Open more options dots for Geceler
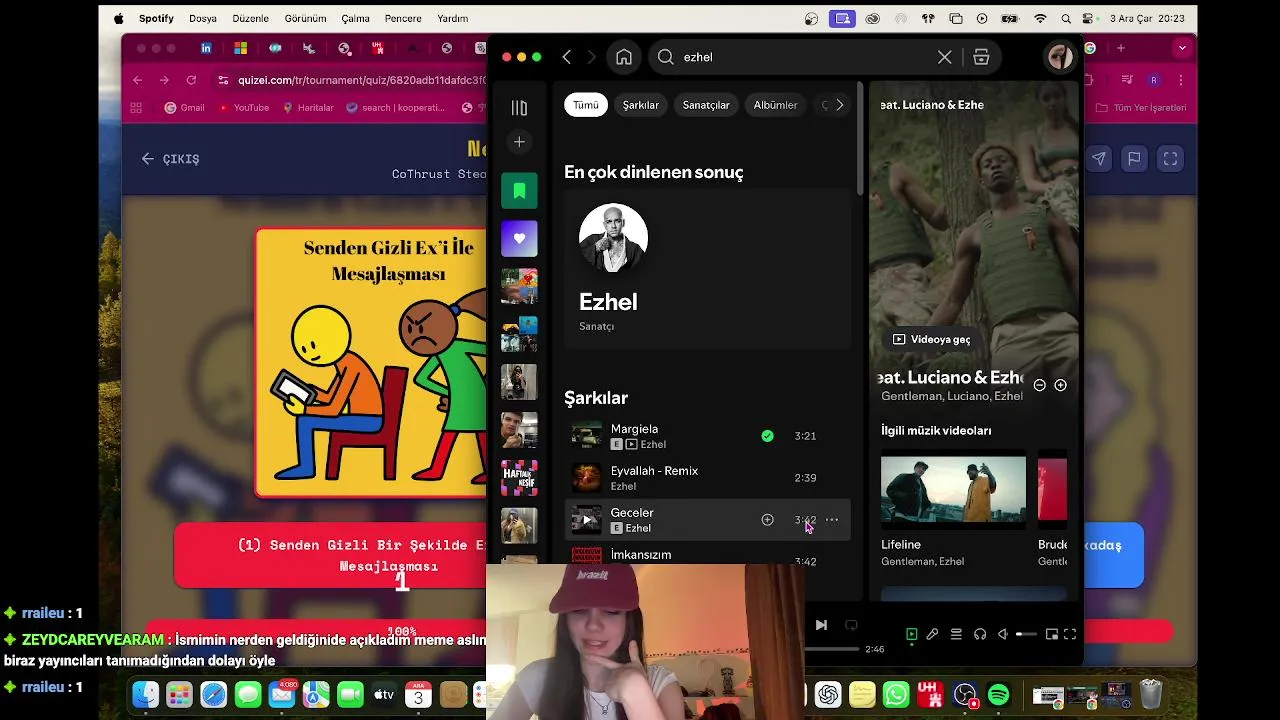Image resolution: width=1280 pixels, height=720 pixels. 832,520
